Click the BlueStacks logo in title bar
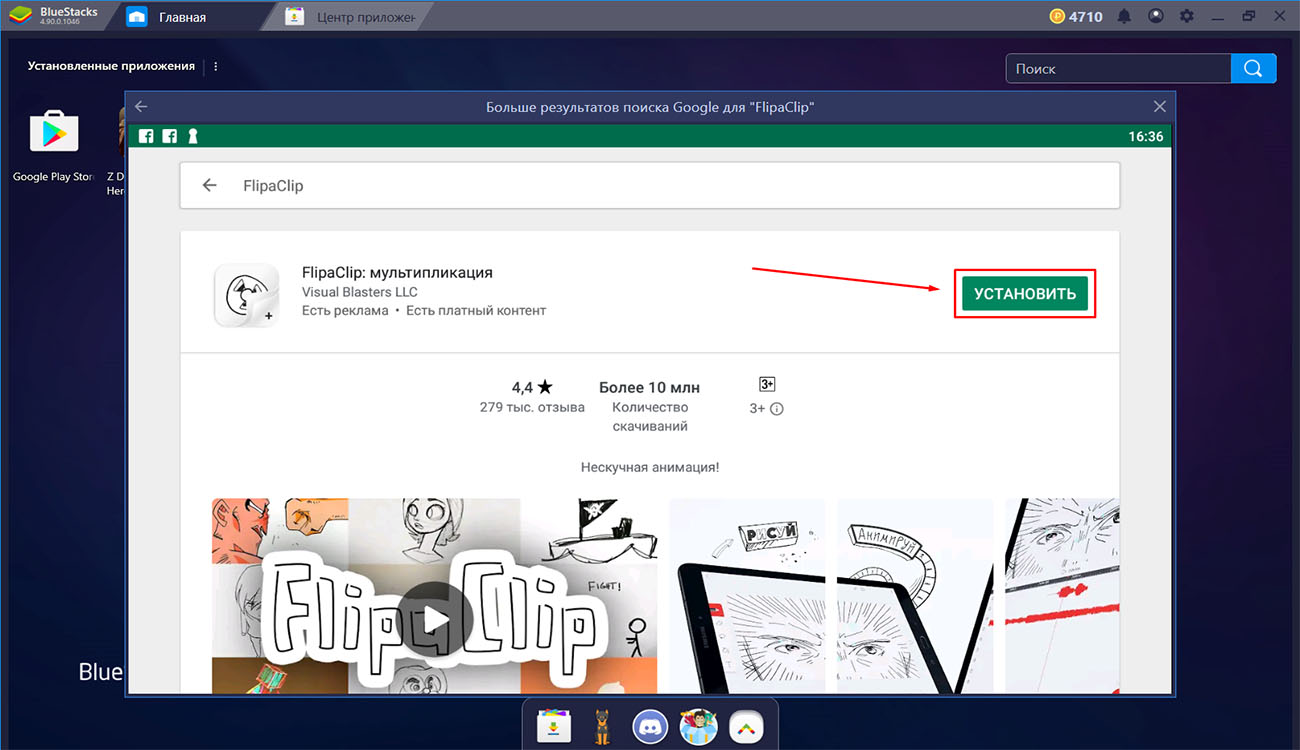Image resolution: width=1300 pixels, height=750 pixels. point(21,16)
